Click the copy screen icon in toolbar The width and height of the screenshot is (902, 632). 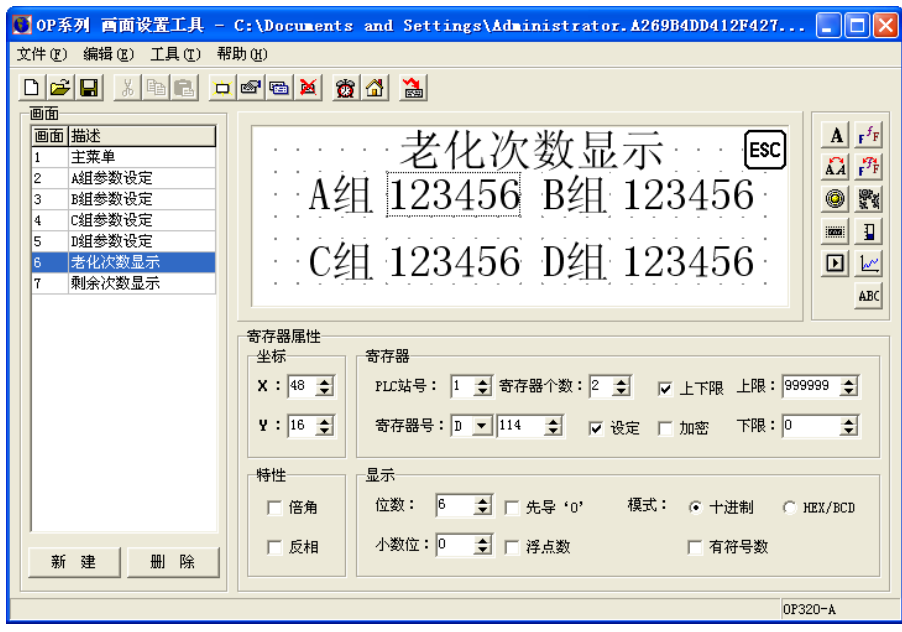click(x=279, y=88)
